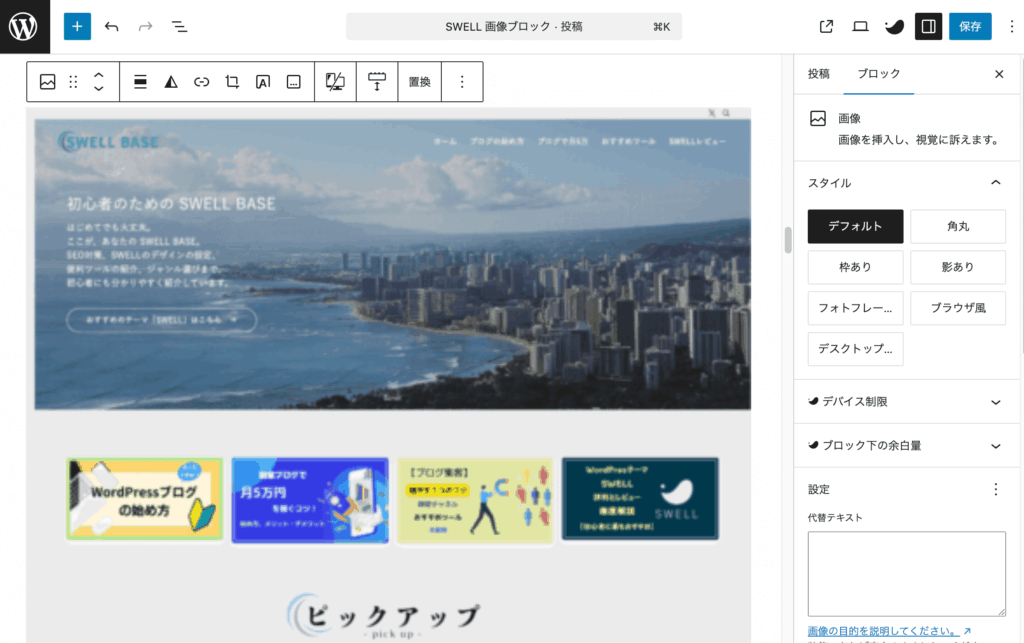The width and height of the screenshot is (1024, 643).
Task: Open the image width adjustment icon
Action: [x=376, y=82]
